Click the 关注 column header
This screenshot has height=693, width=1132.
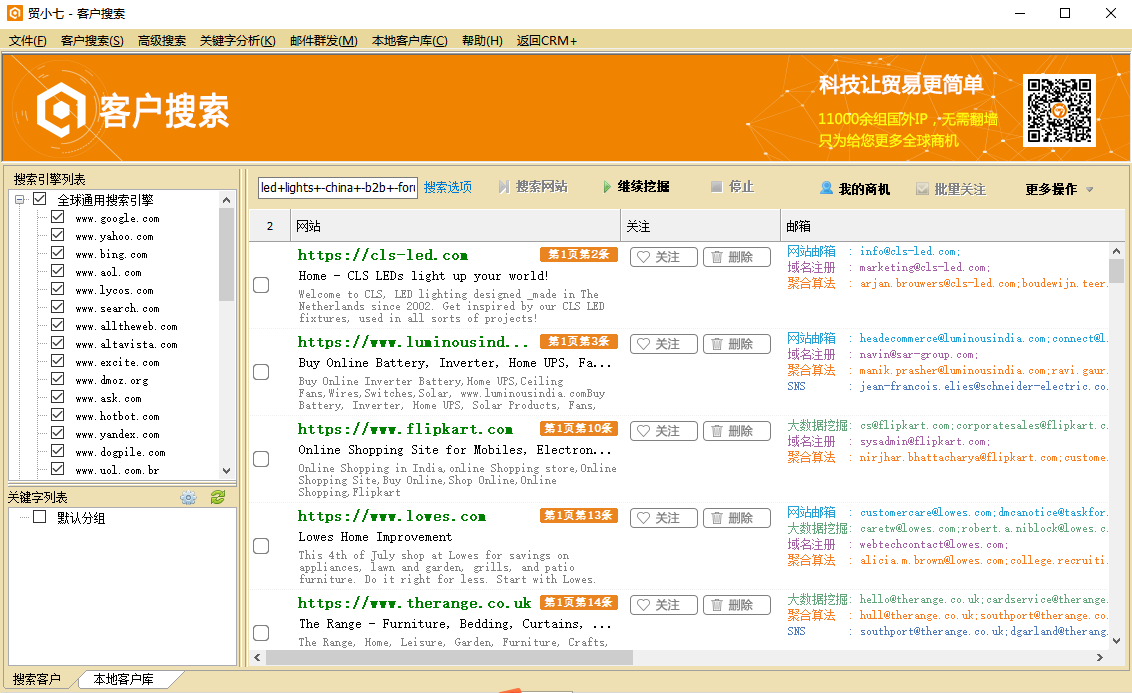pos(700,226)
